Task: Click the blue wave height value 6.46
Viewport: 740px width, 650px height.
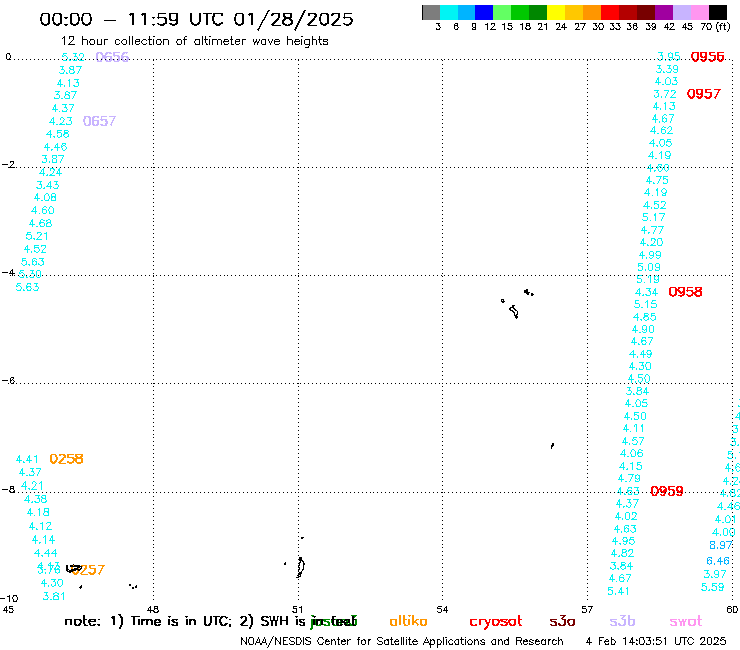Action: (x=718, y=561)
